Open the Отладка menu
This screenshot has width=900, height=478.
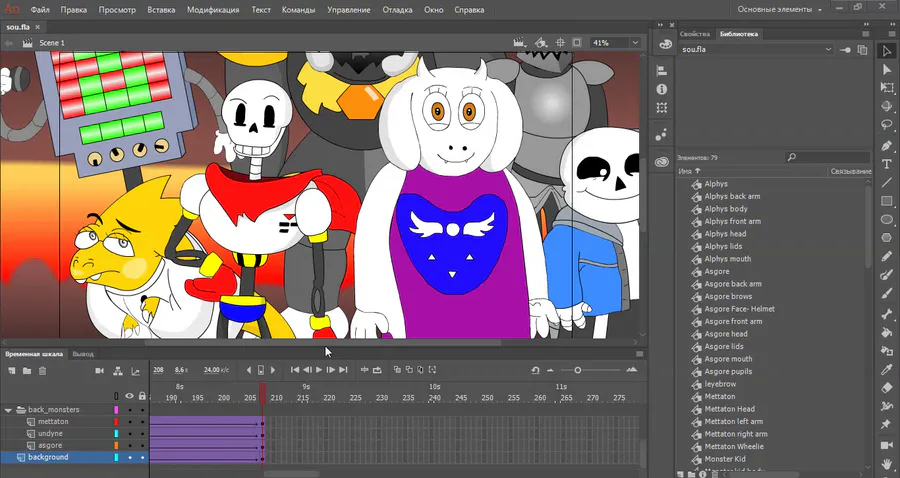[x=397, y=10]
